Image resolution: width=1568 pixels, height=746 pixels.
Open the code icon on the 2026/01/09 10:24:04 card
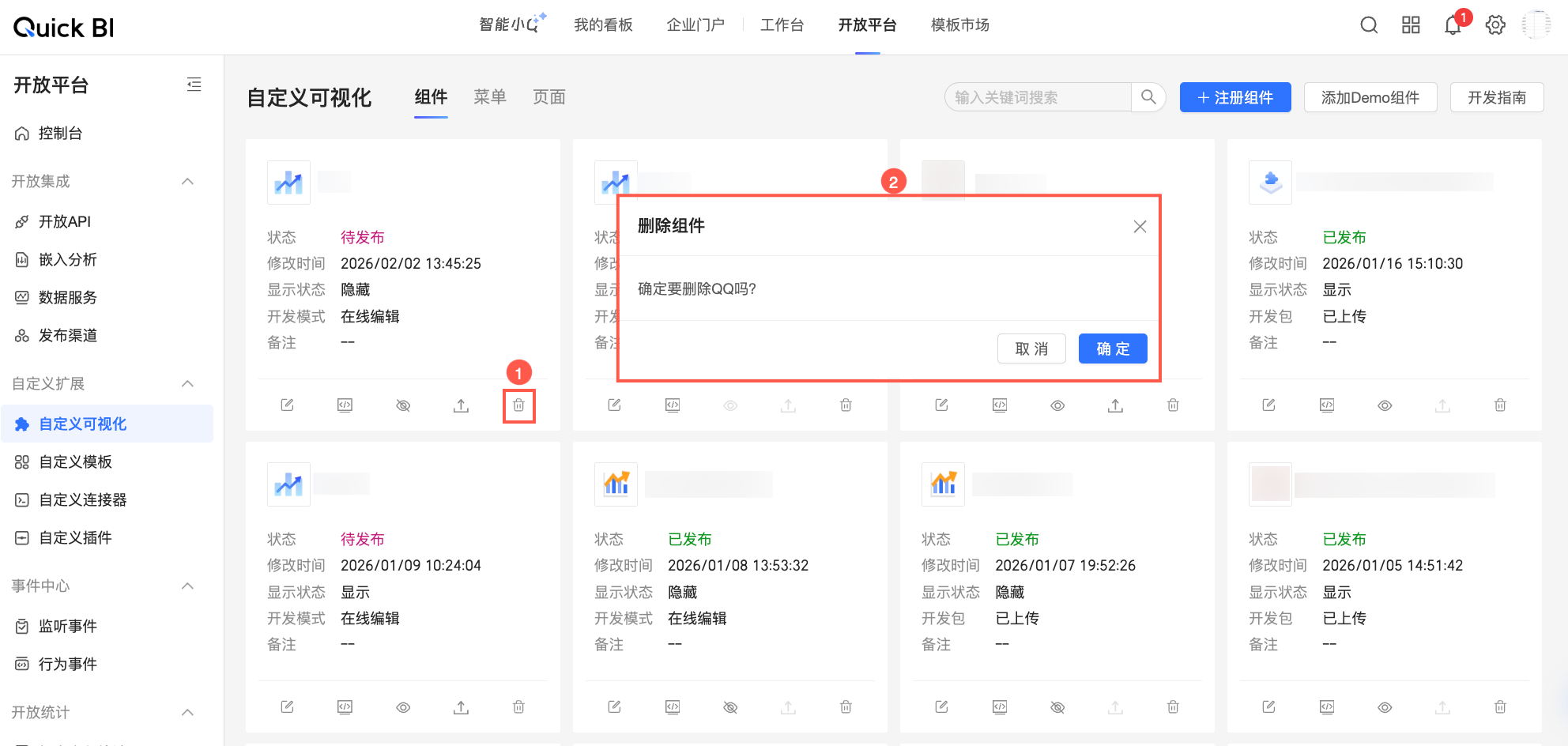[x=345, y=707]
